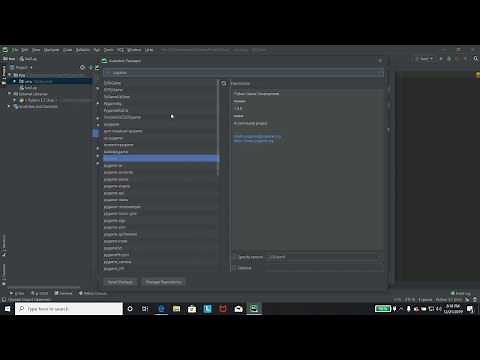The width and height of the screenshot is (480, 360).
Task: Enable the Options checkbox
Action: [235, 268]
